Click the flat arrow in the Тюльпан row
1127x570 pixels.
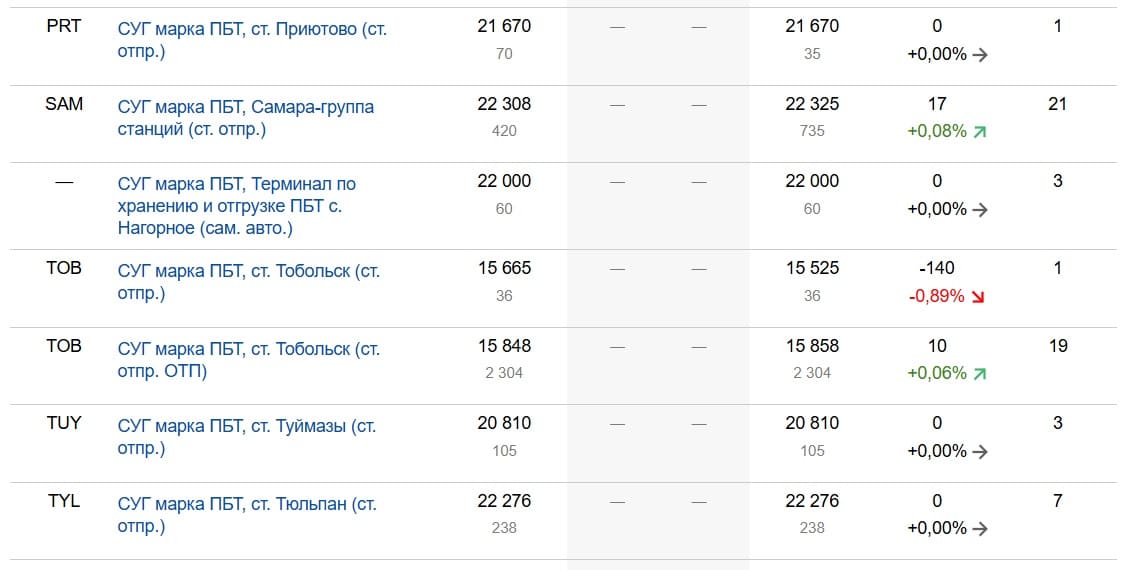980,528
